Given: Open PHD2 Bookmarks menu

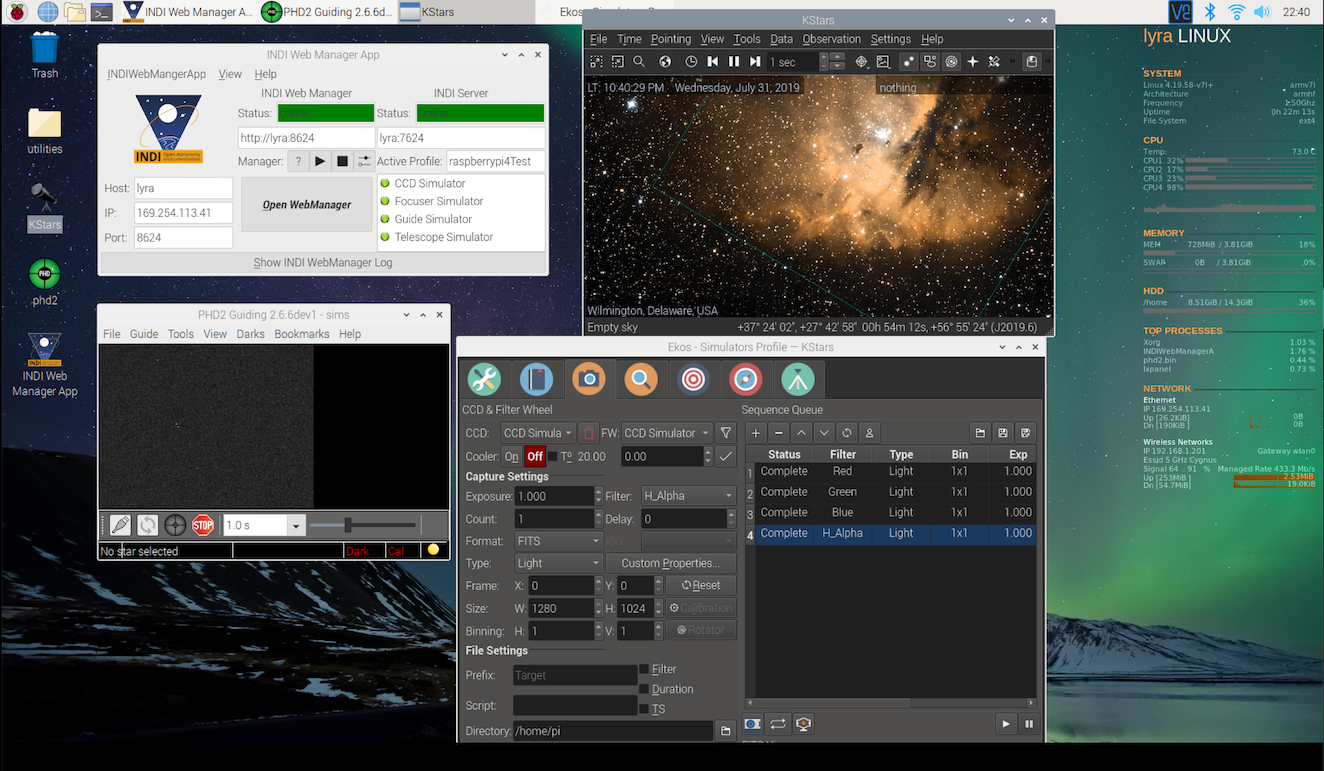Looking at the screenshot, I should (x=302, y=334).
